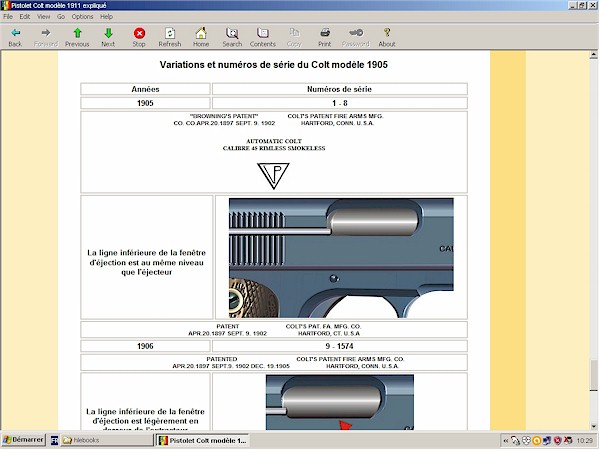This screenshot has height=450, width=600.
Task: Return to the Home page
Action: coord(201,37)
